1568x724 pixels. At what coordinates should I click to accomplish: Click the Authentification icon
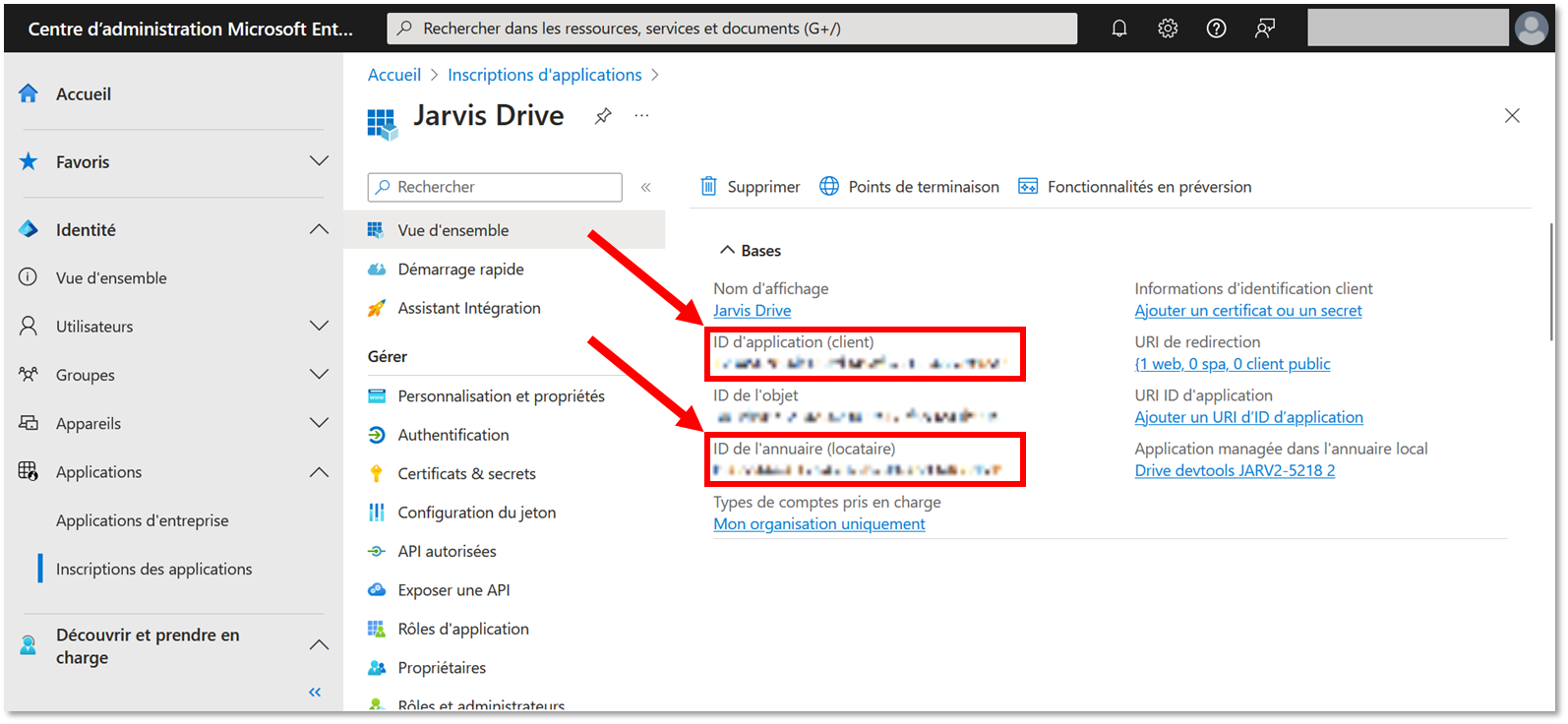[376, 435]
